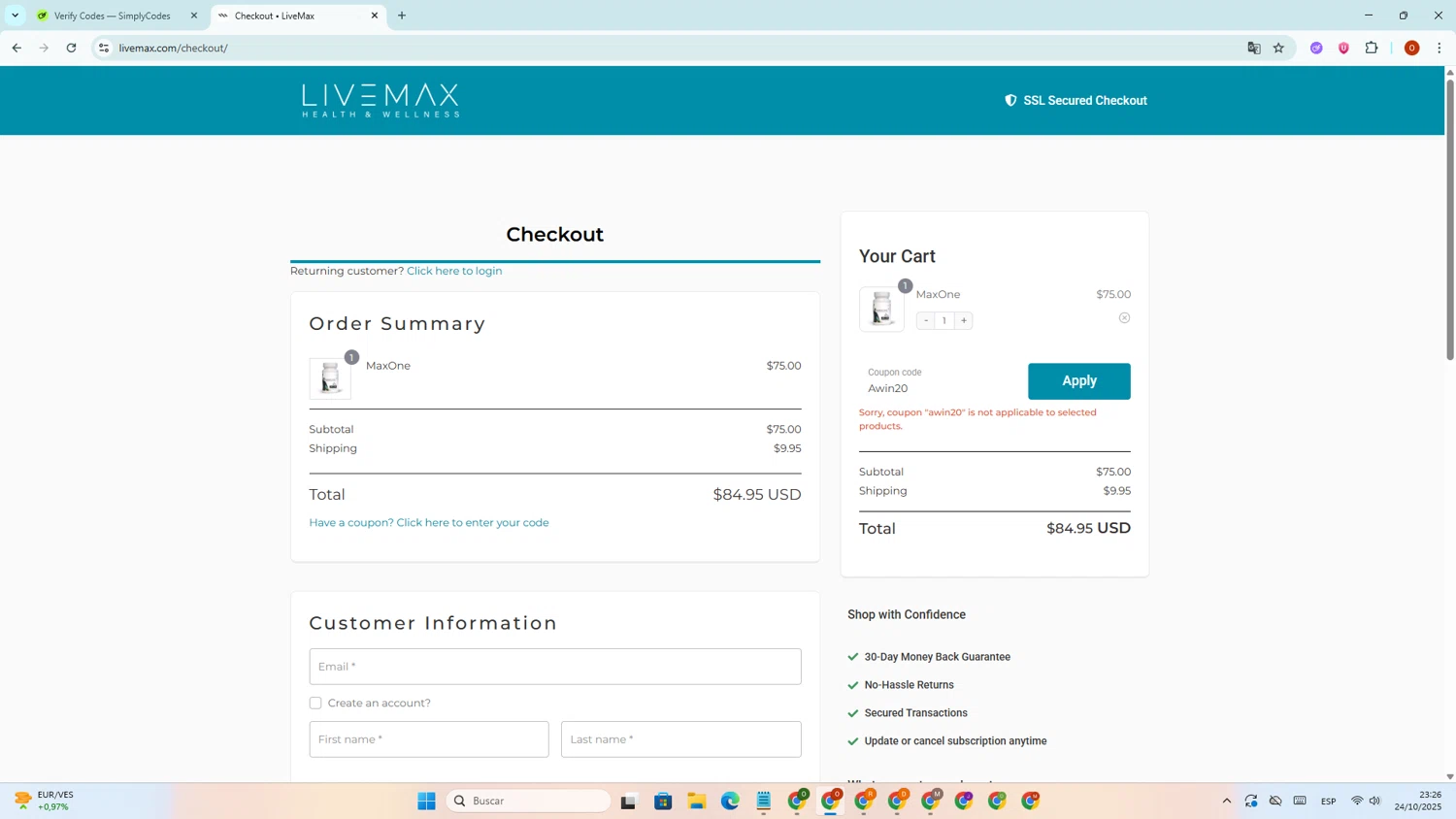Click Have a coupon enter code link

click(429, 522)
